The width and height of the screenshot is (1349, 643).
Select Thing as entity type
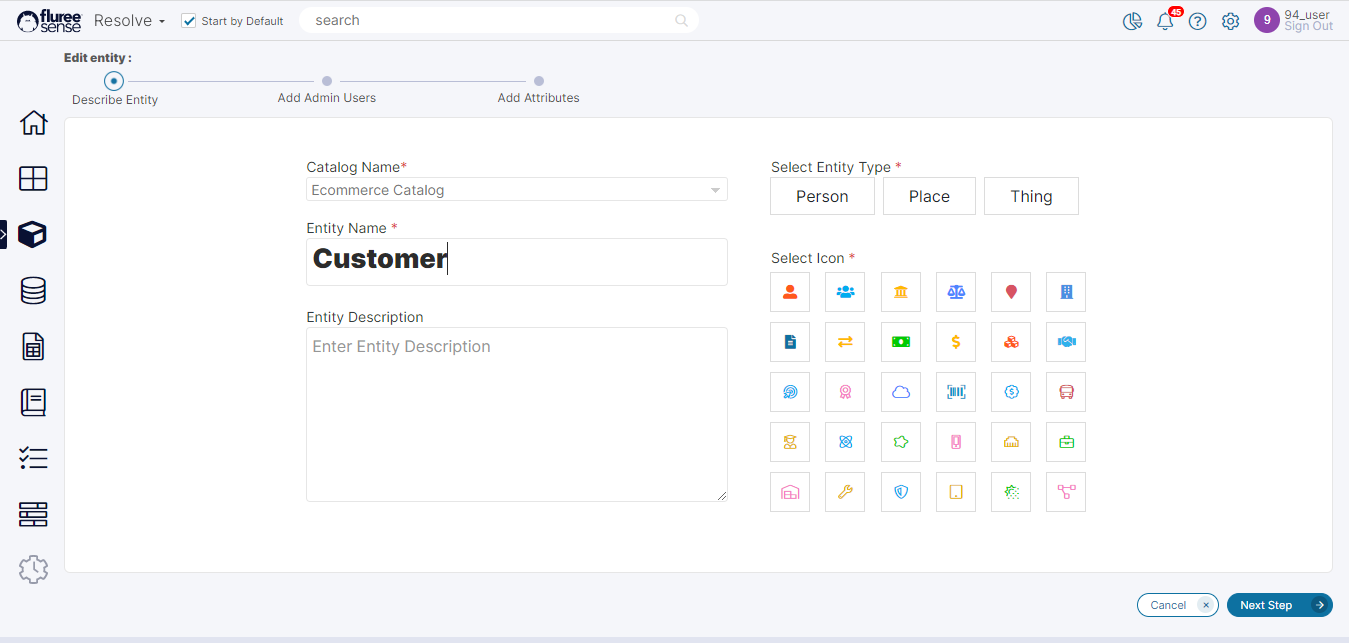(x=1031, y=197)
